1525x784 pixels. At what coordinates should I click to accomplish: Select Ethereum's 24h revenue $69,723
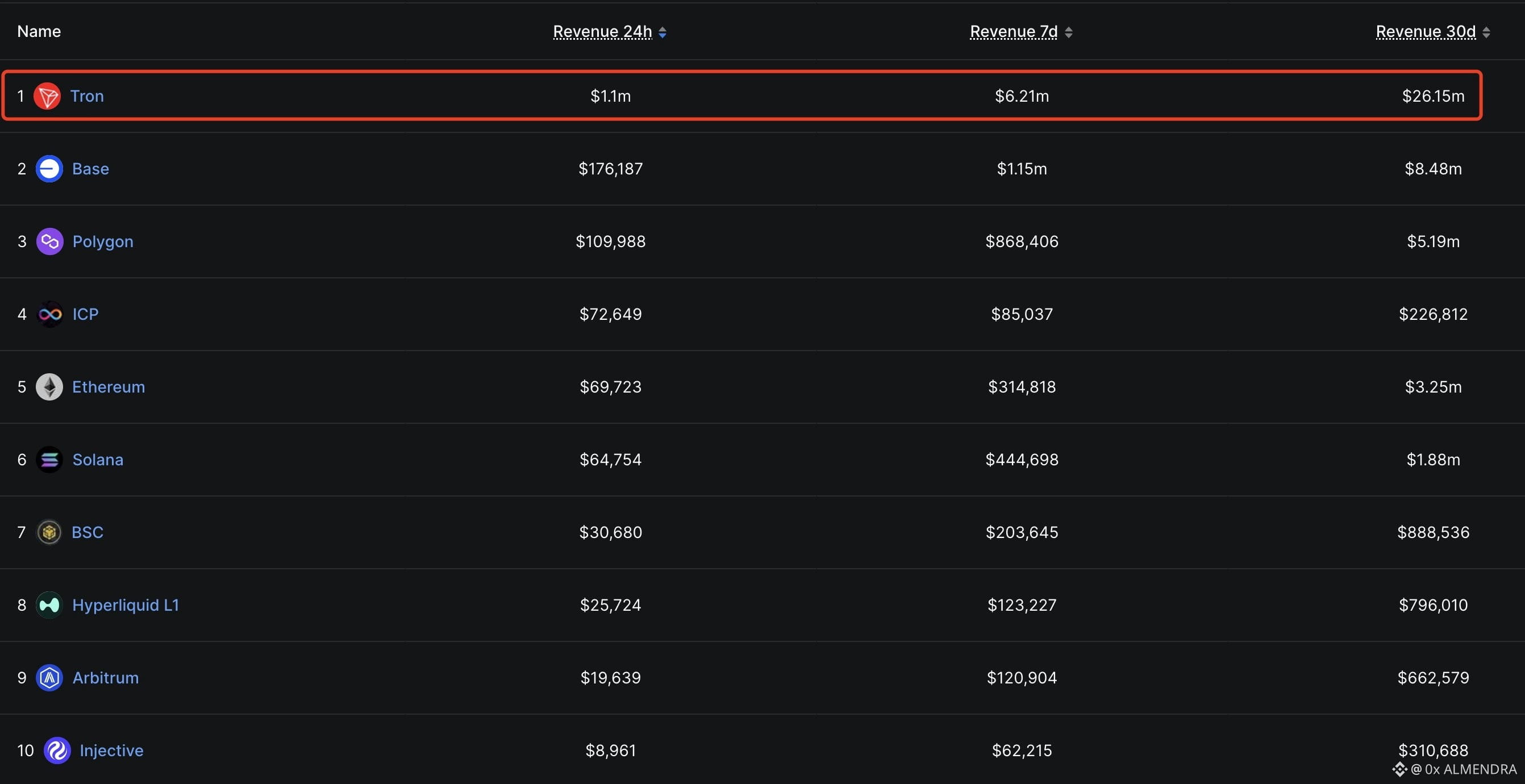click(x=610, y=387)
